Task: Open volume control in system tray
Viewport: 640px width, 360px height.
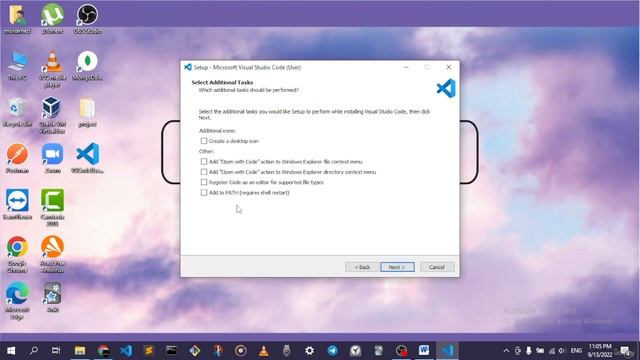Action: [562, 351]
